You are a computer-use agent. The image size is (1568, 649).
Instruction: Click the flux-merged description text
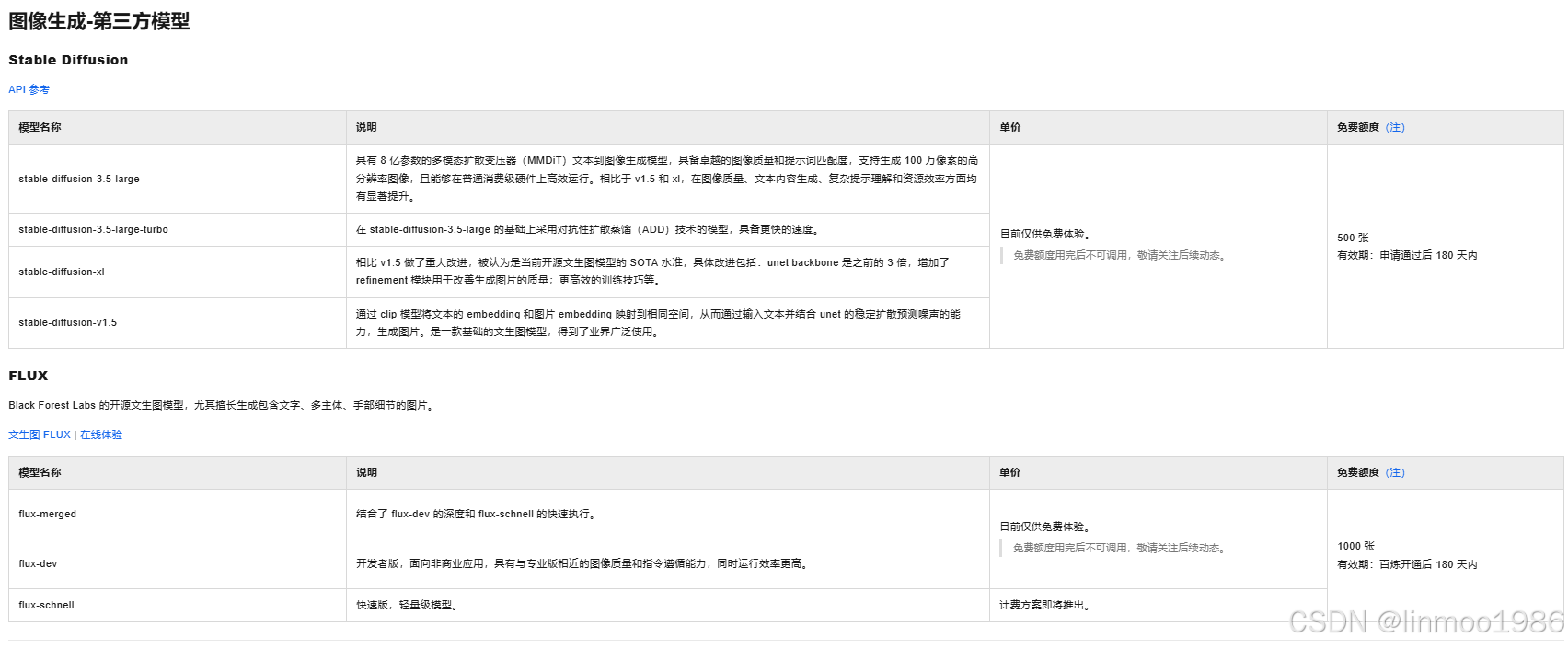click(x=477, y=514)
